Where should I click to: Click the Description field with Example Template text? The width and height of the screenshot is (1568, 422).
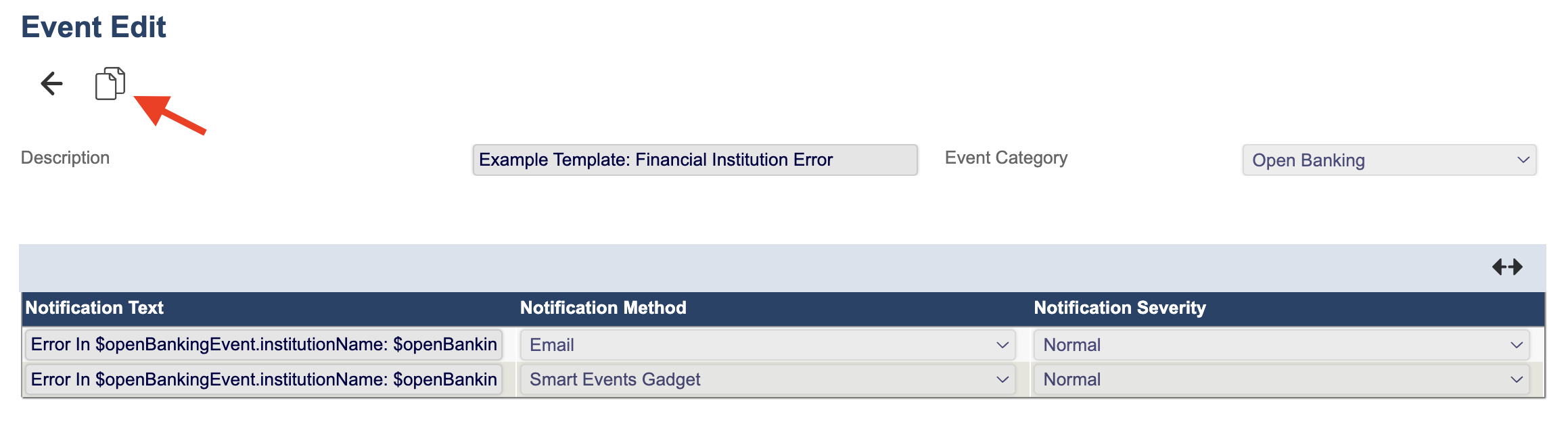(694, 160)
